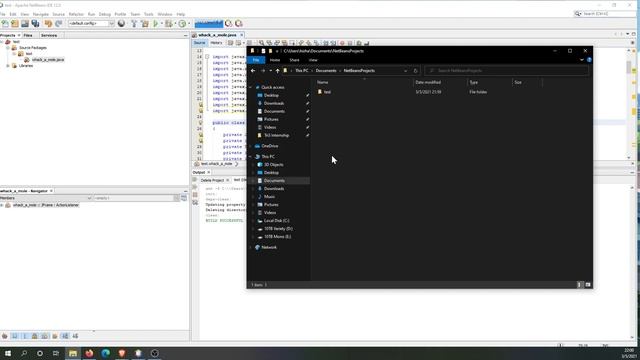Click the memory usage bar in NetBeans toolbar

tap(209, 24)
